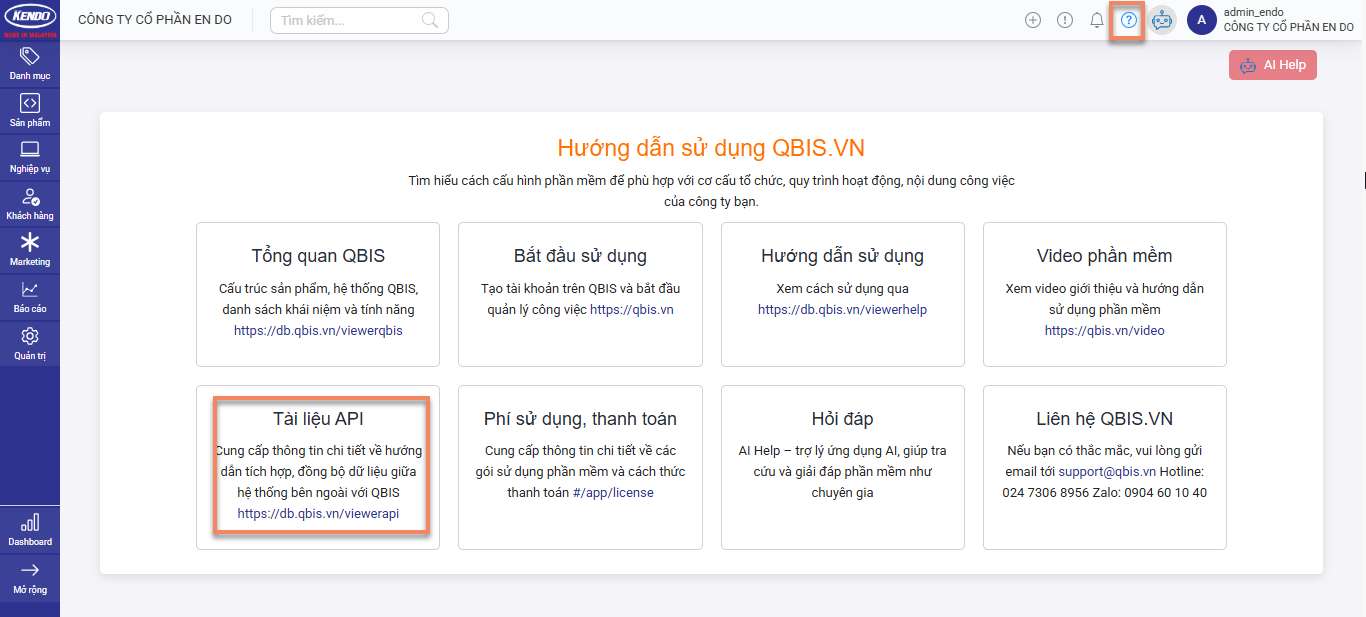This screenshot has width=1366, height=617.
Task: Click the KENDO company logo
Action: (x=30, y=20)
